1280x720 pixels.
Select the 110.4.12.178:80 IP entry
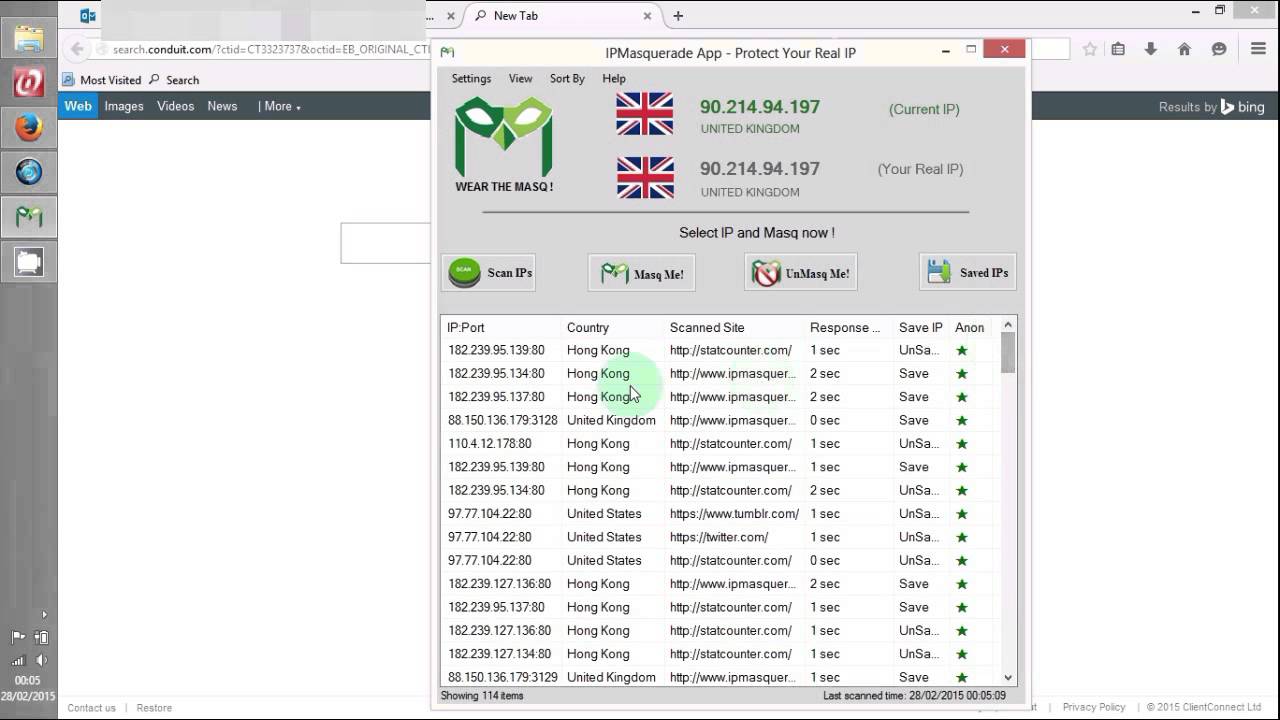pos(490,443)
